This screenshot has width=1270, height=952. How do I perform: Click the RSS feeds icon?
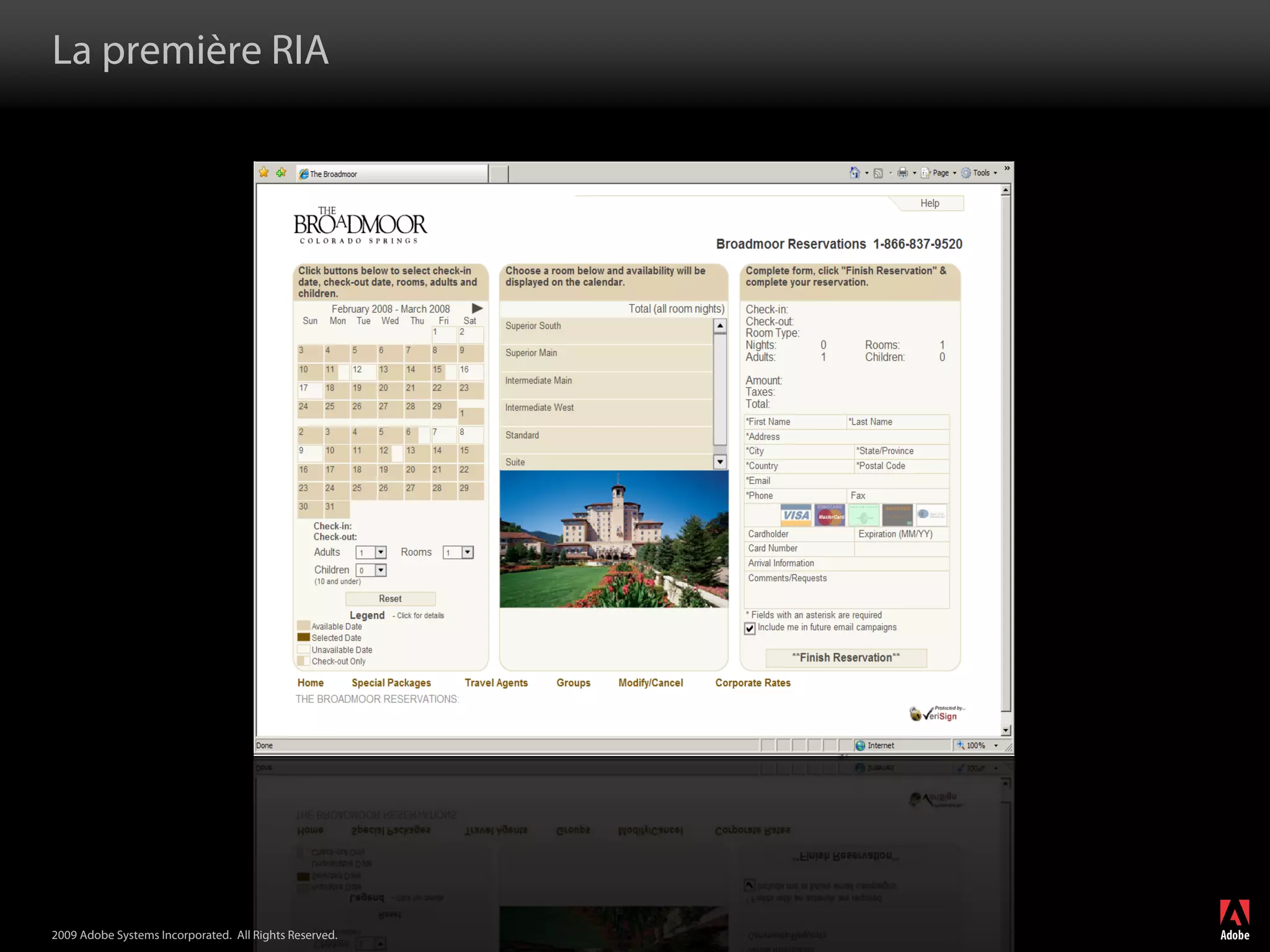click(878, 173)
